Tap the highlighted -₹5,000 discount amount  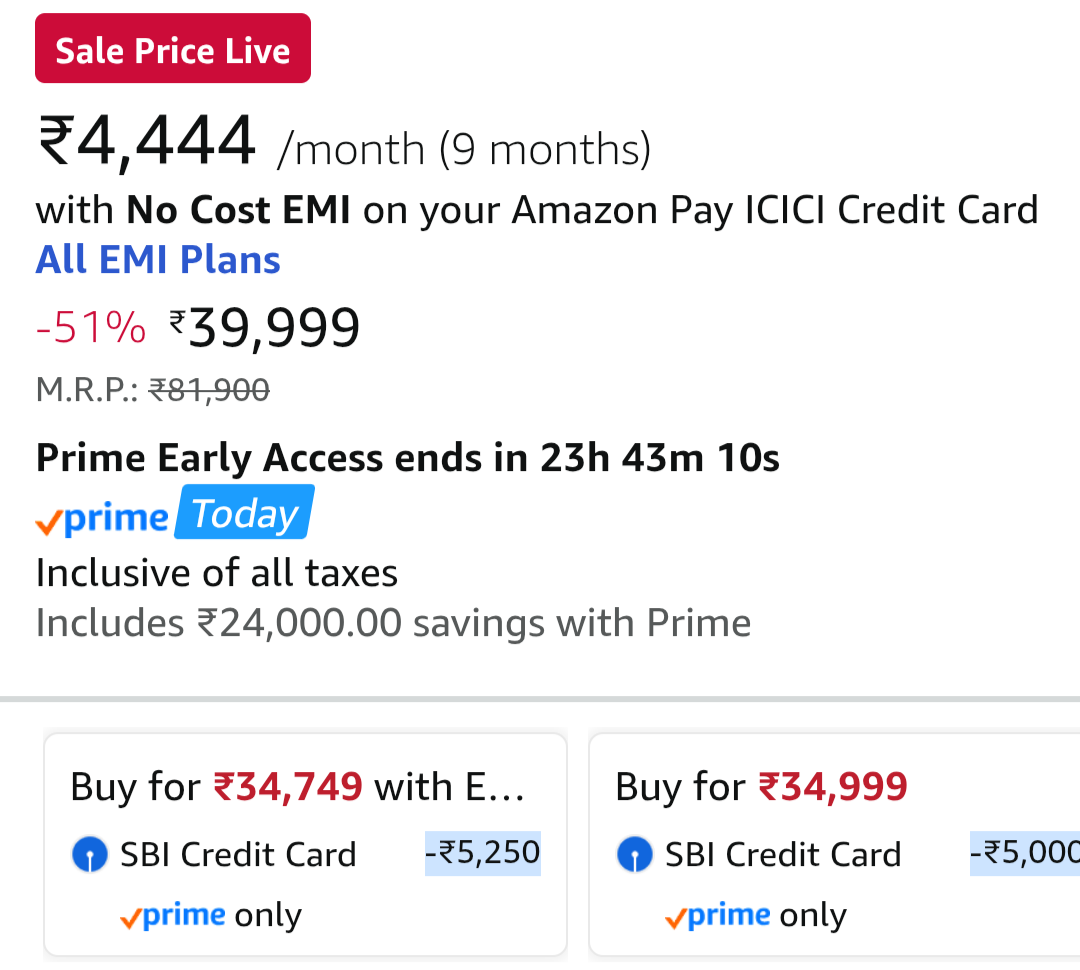(x=1024, y=853)
